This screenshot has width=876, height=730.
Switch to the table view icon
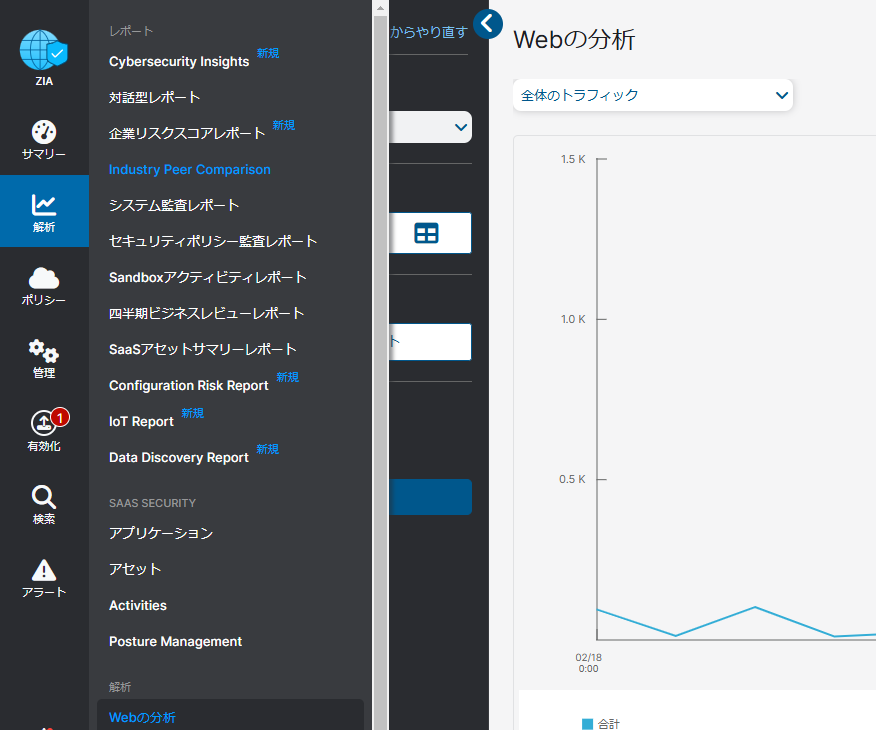[x=426, y=233]
